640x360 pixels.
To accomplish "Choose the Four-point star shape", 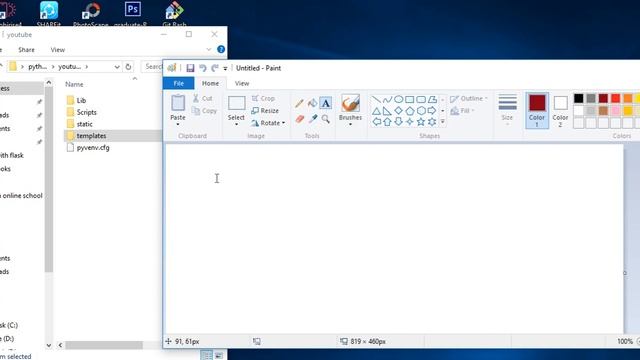I will tap(409, 122).
